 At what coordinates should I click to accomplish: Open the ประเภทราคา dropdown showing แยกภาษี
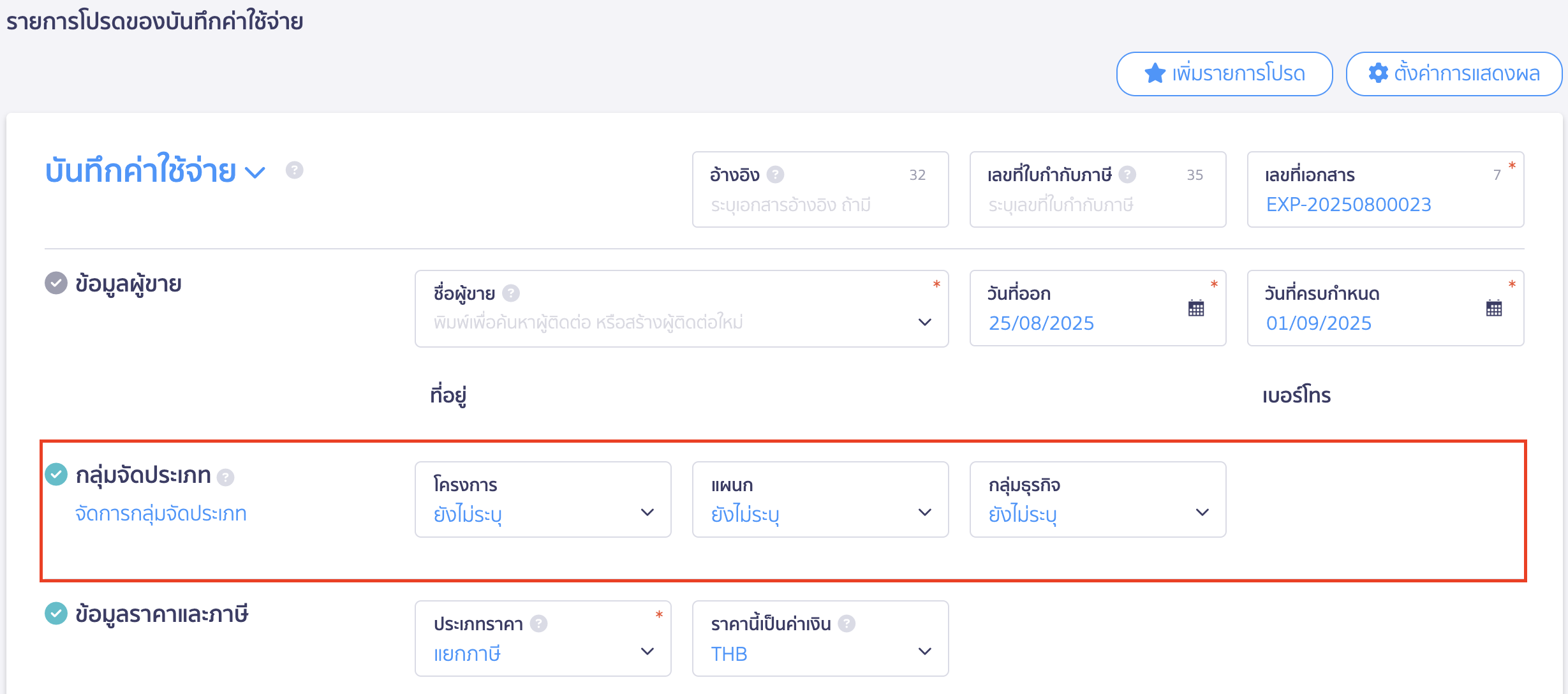(x=543, y=639)
